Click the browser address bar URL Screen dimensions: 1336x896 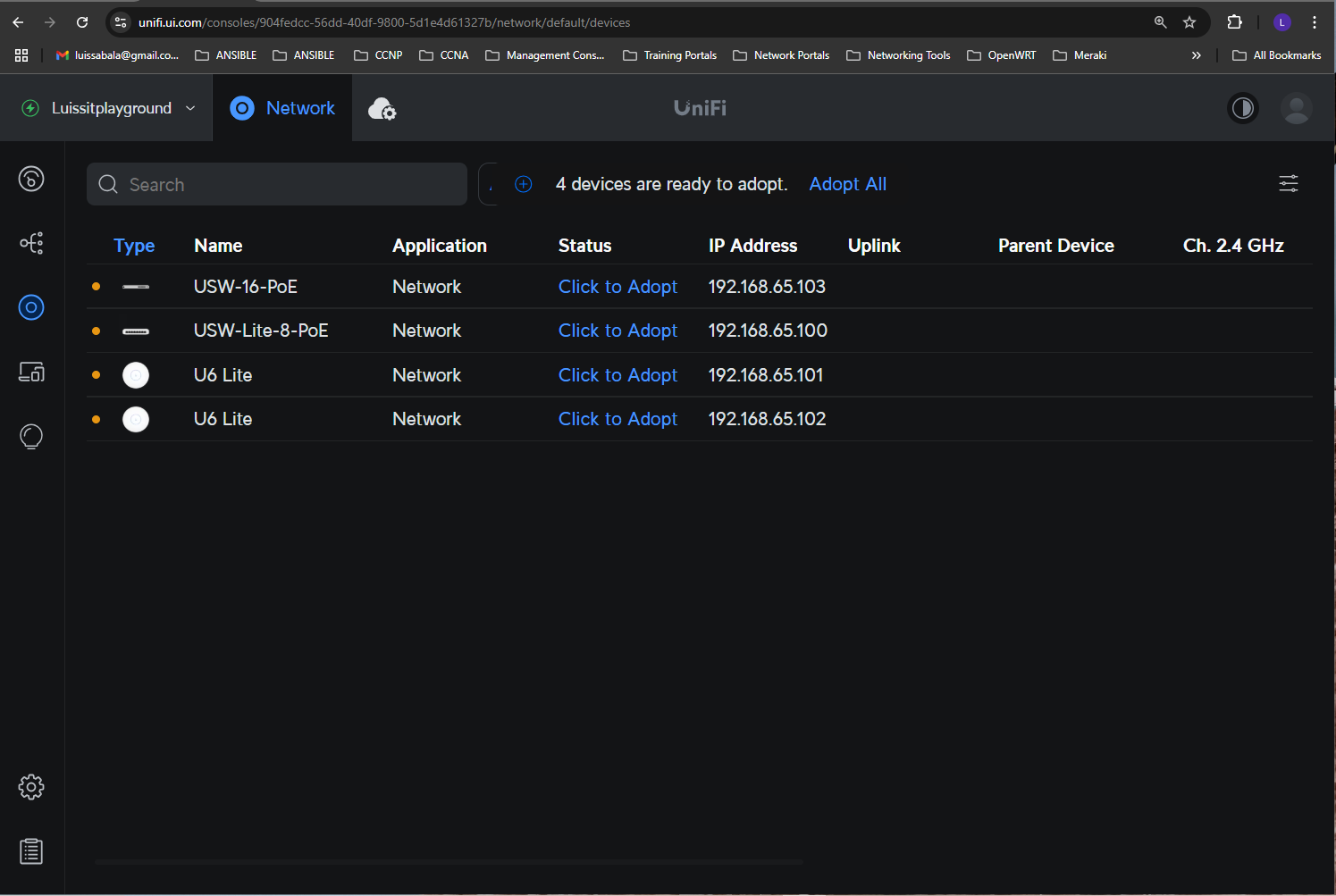pos(384,22)
